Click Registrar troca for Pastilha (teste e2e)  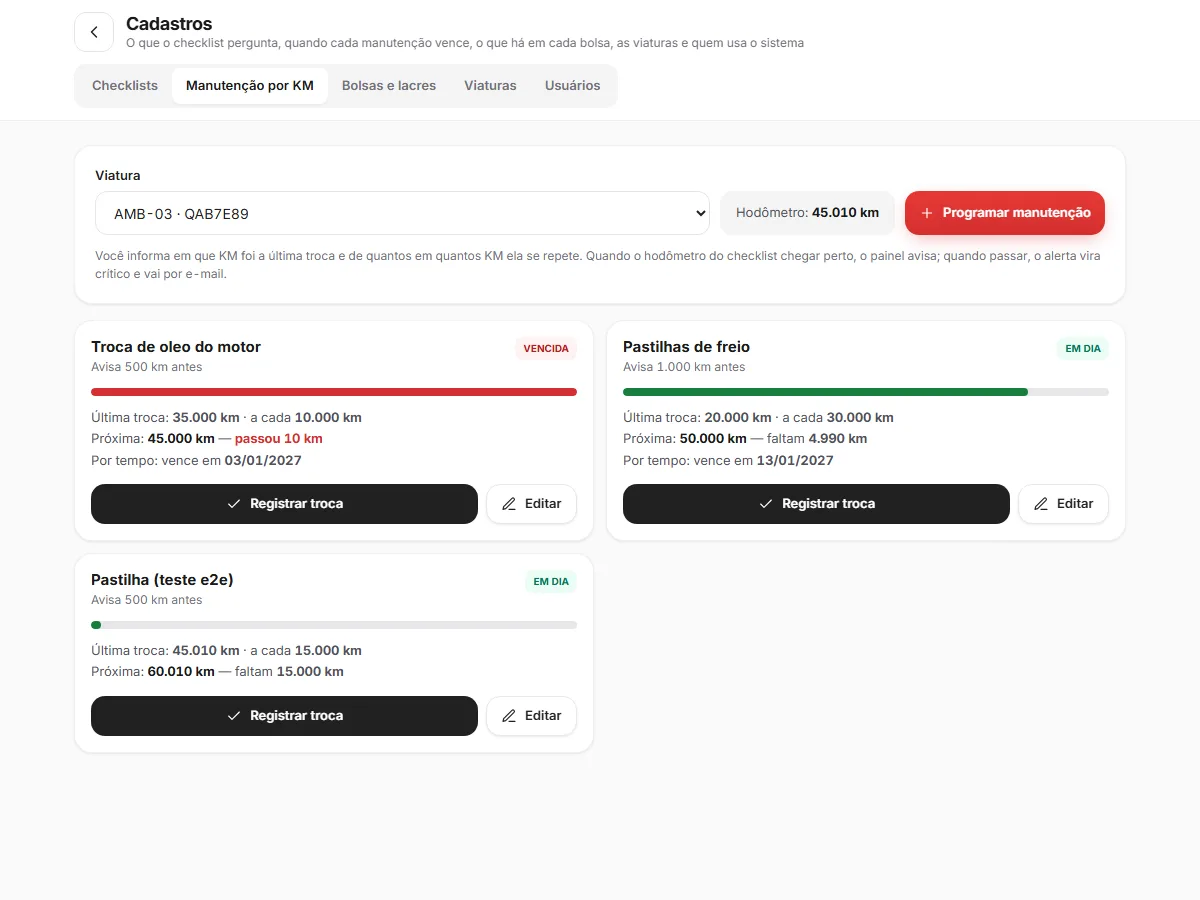[x=284, y=716]
